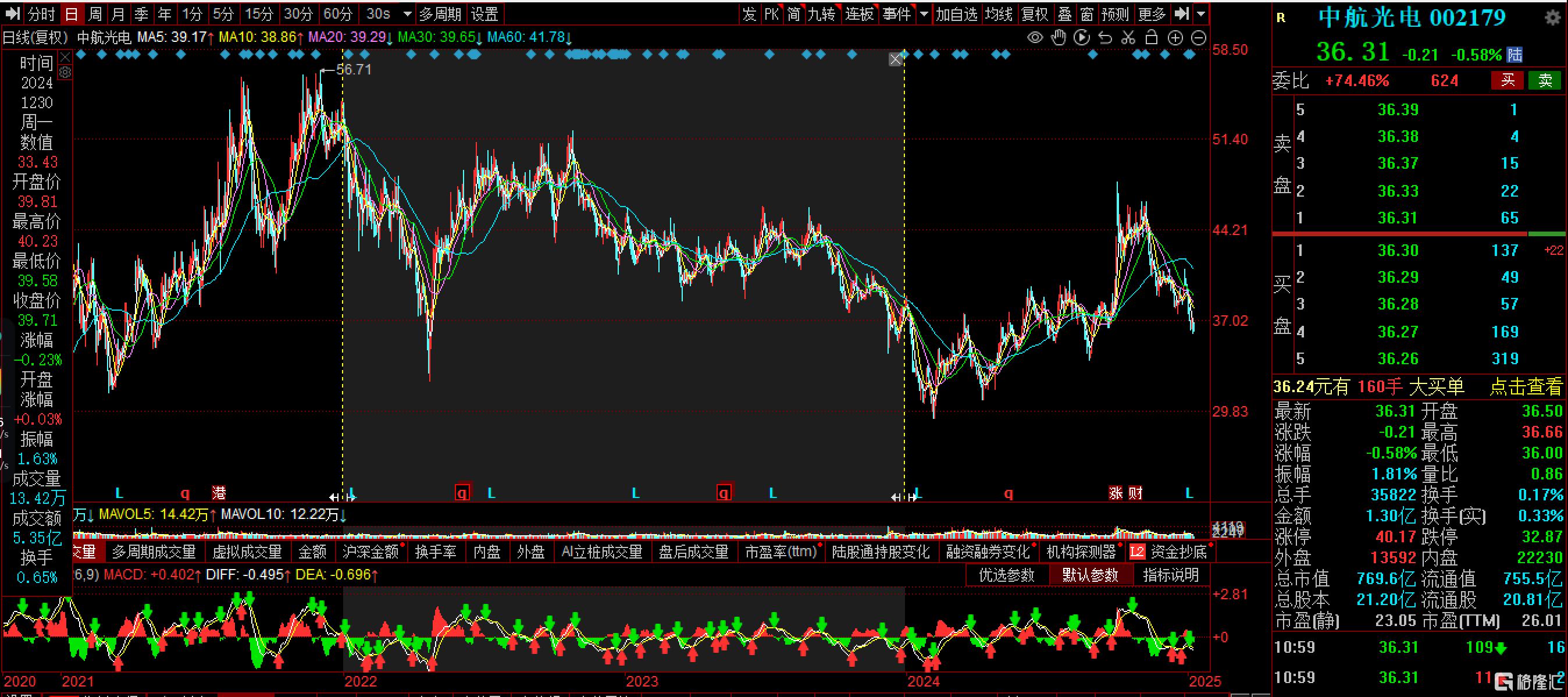This screenshot has width=1568, height=697.
Task: Click the red 涨 marker on chart
Action: click(1115, 492)
